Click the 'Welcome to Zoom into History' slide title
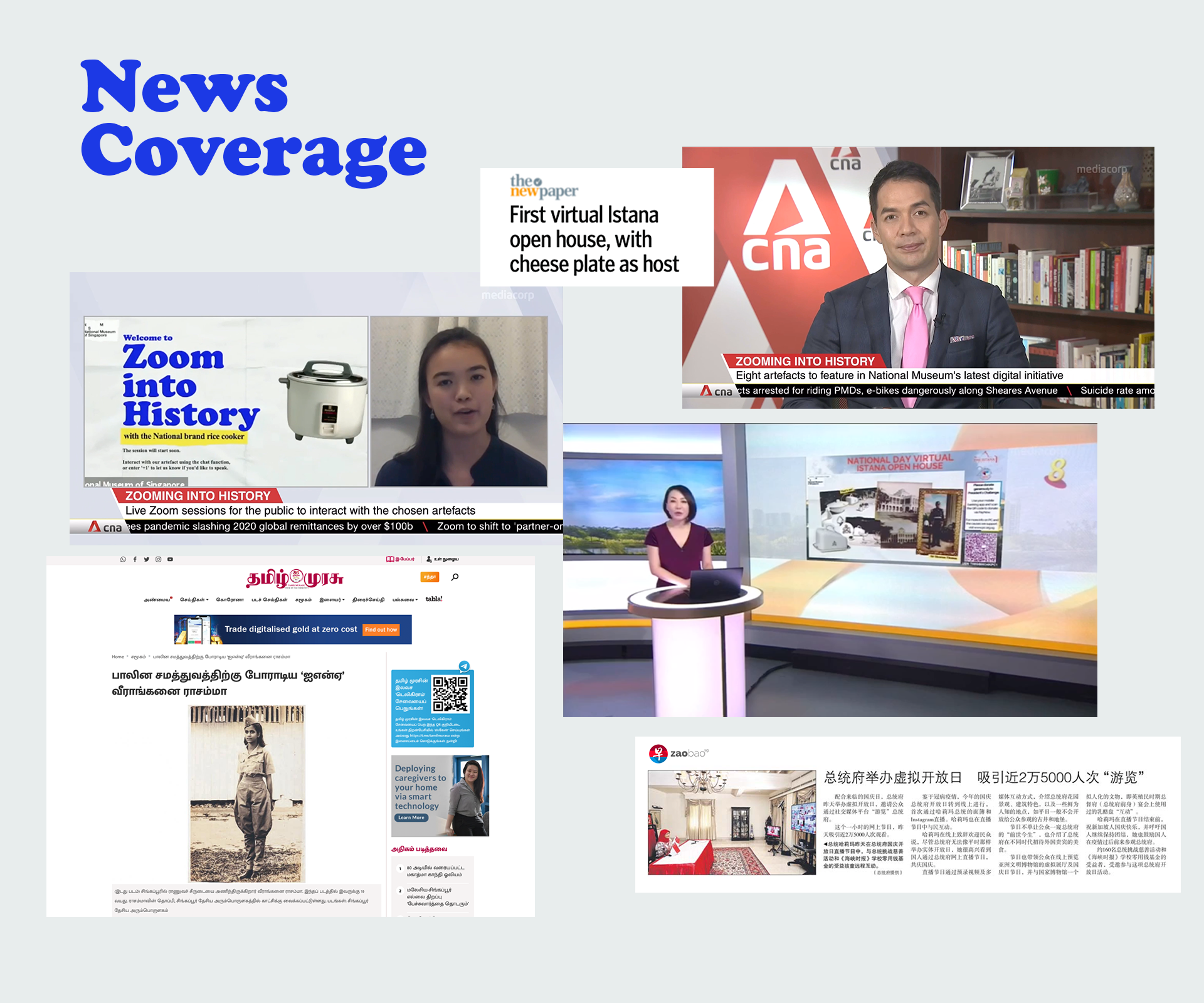The image size is (1204, 1003). (191, 381)
